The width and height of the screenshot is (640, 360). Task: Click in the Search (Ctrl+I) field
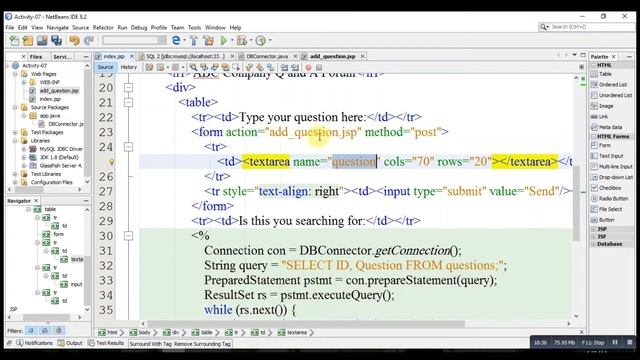tap(585, 27)
